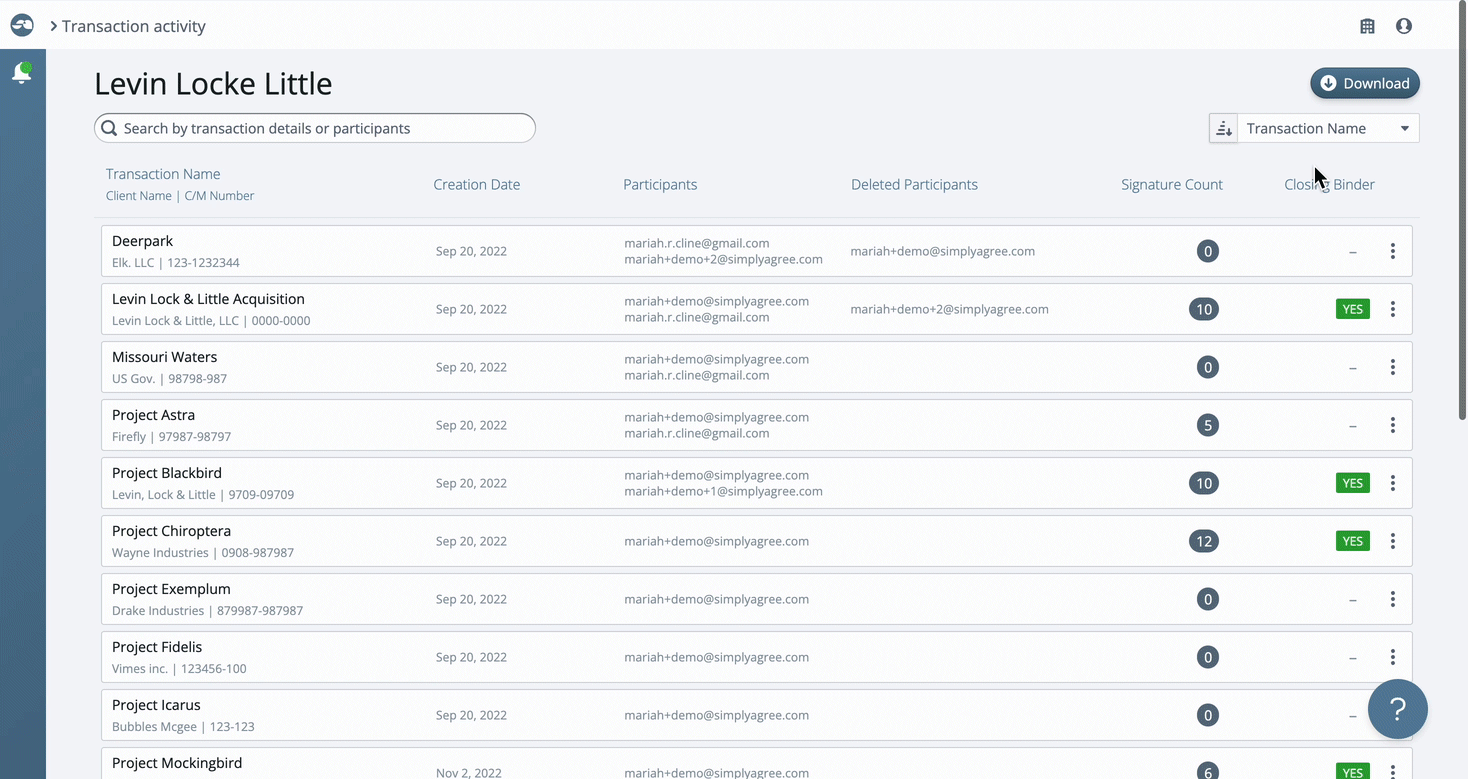Click the Project Fidelis signature count badge

[1207, 657]
